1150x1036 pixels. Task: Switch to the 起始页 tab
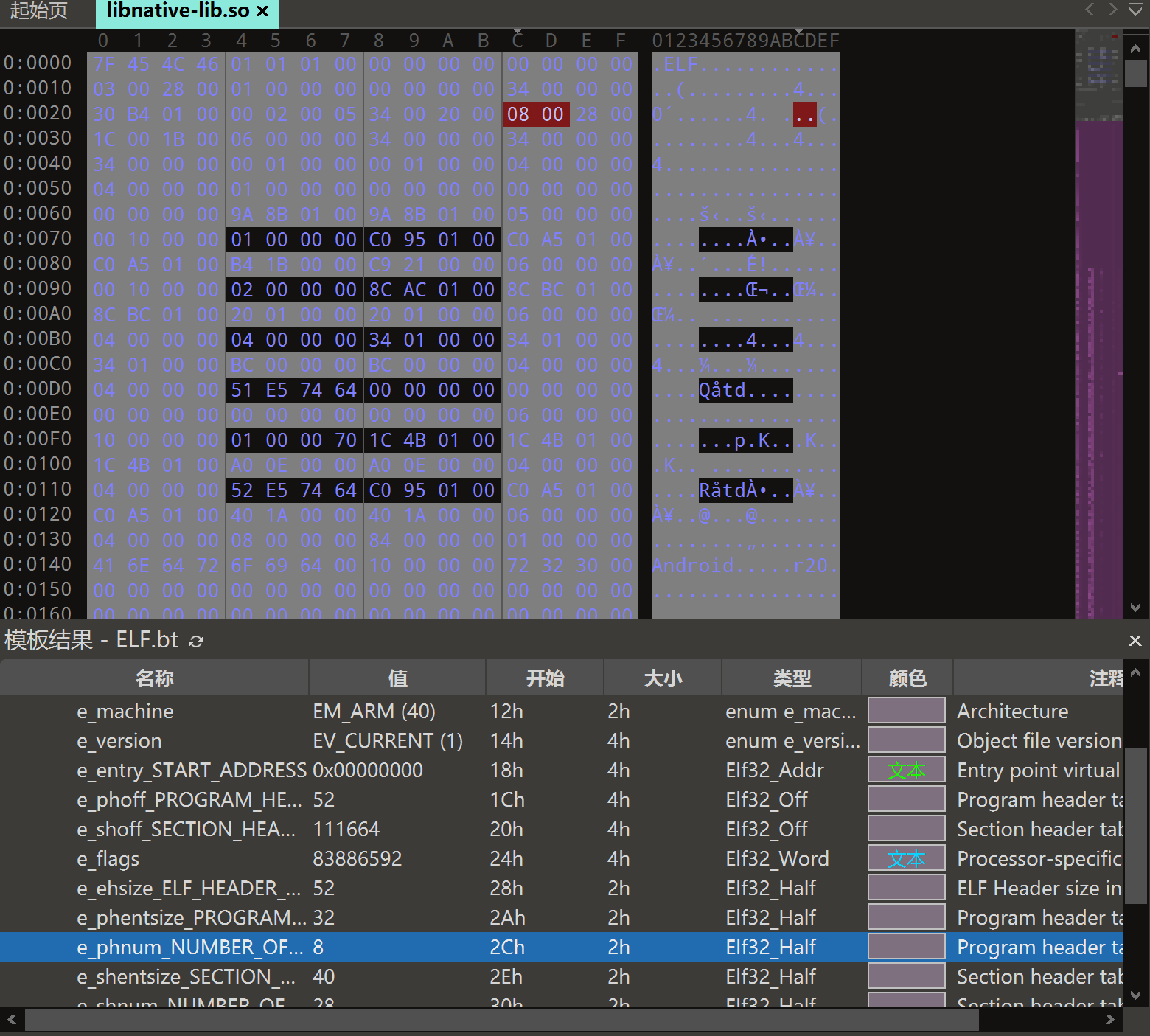tap(38, 11)
